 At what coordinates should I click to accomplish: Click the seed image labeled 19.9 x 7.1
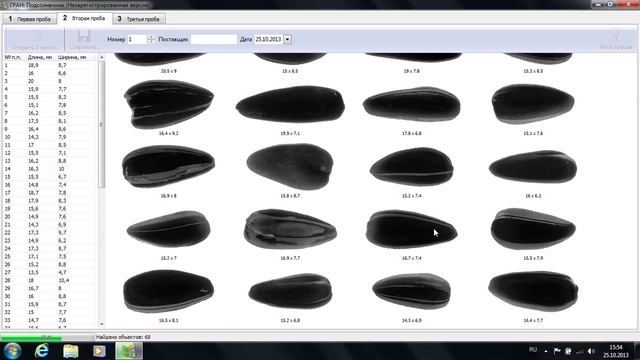point(290,104)
